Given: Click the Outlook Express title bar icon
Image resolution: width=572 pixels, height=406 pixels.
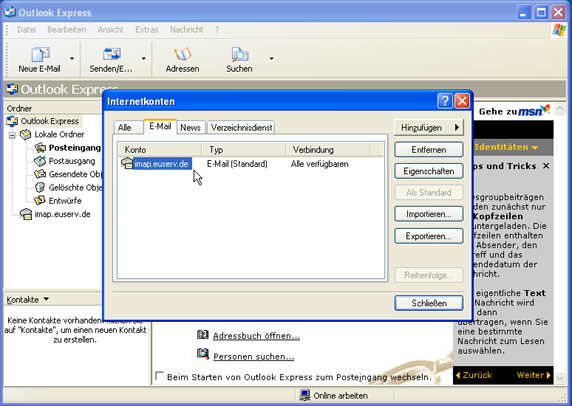Looking at the screenshot, I should [10, 12].
